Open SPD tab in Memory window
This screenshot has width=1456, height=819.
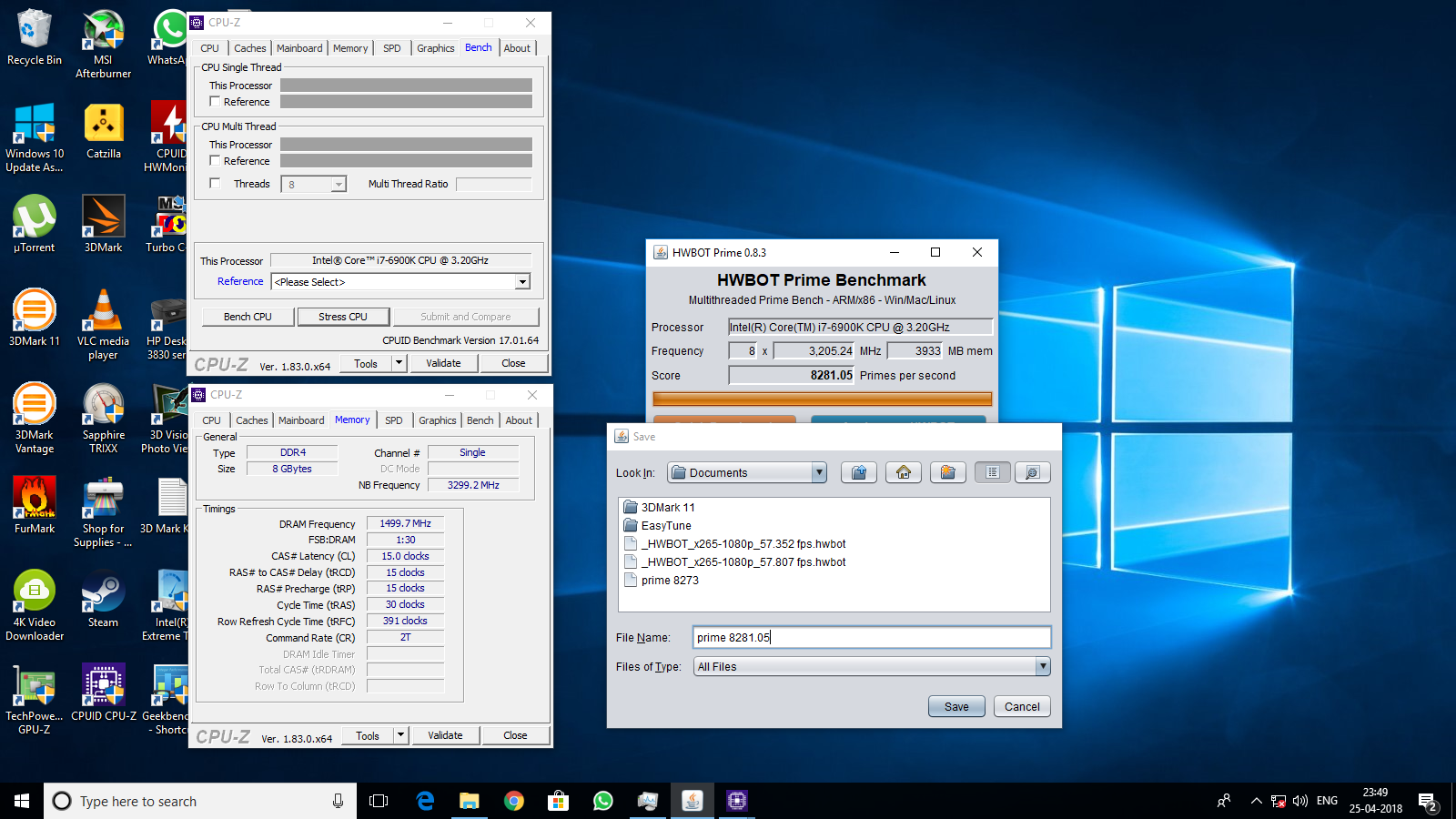[x=393, y=420]
